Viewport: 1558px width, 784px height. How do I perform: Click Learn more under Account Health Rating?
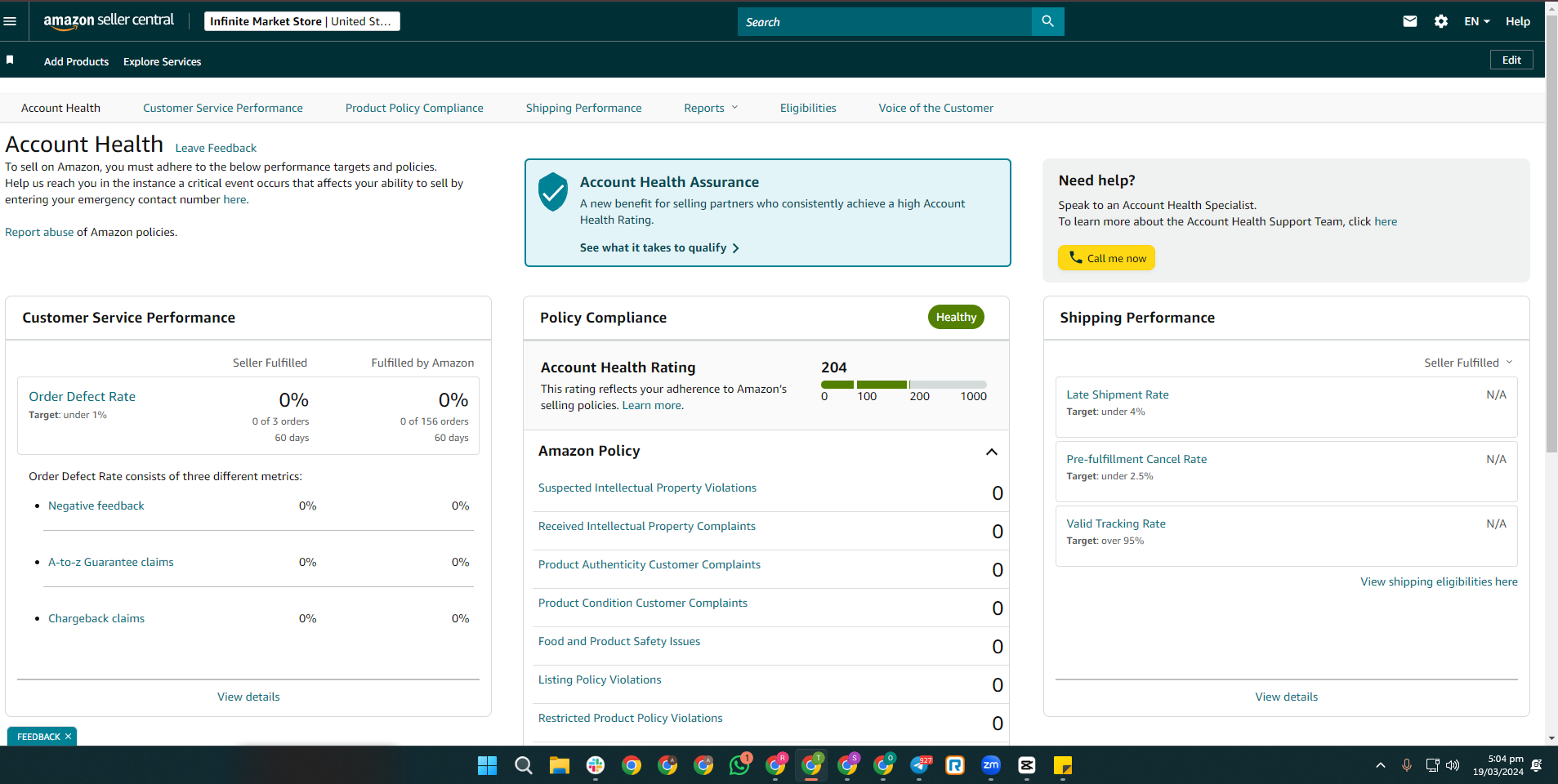652,405
